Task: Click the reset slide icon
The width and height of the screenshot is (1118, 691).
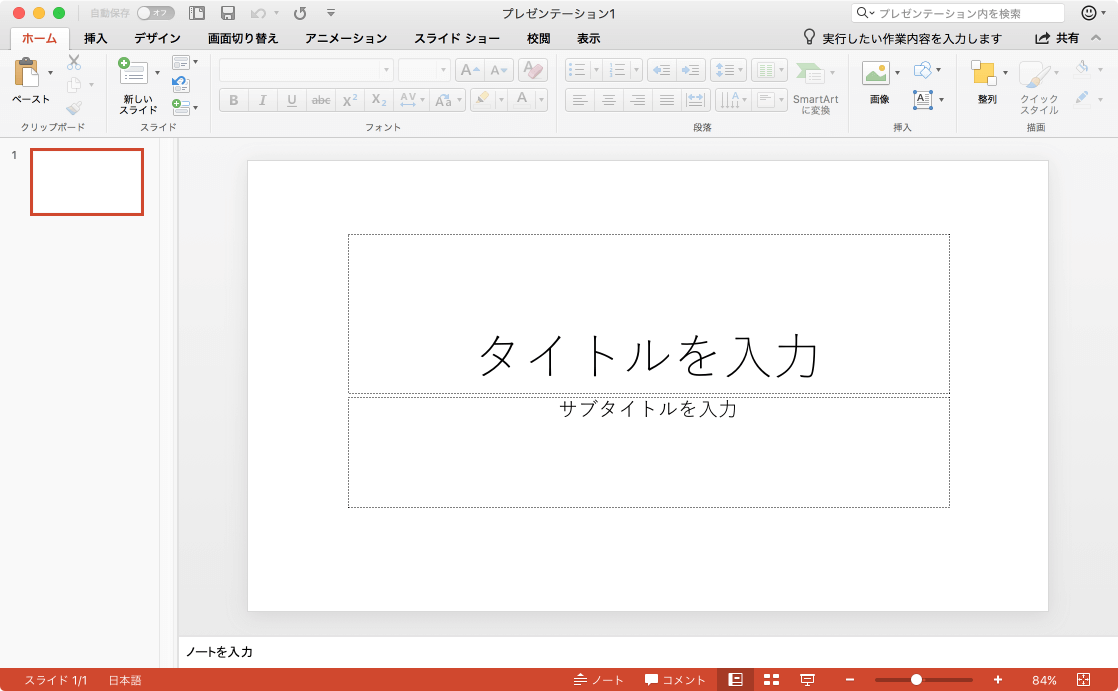Action: click(180, 84)
